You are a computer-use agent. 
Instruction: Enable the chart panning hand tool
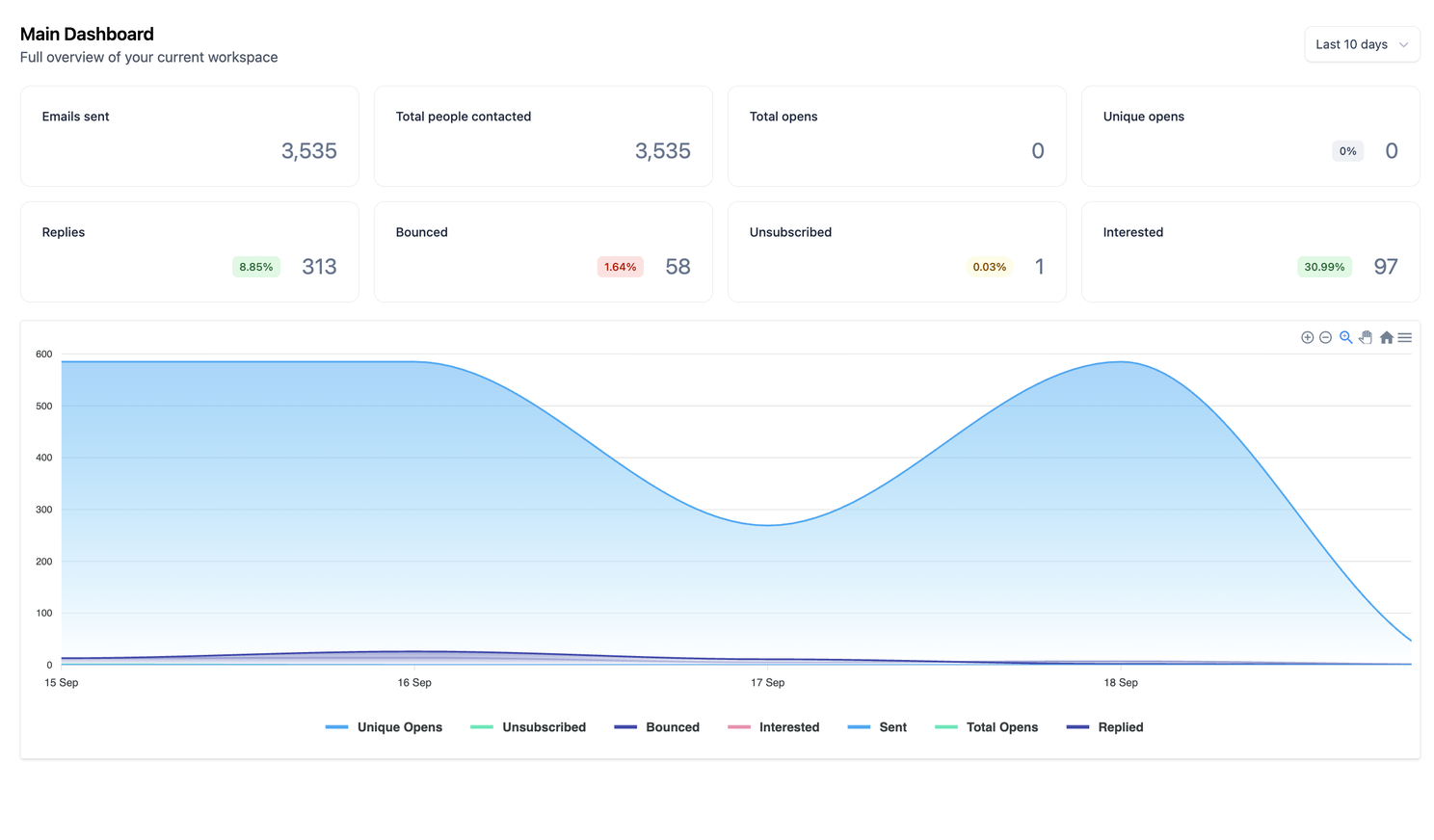[1366, 337]
